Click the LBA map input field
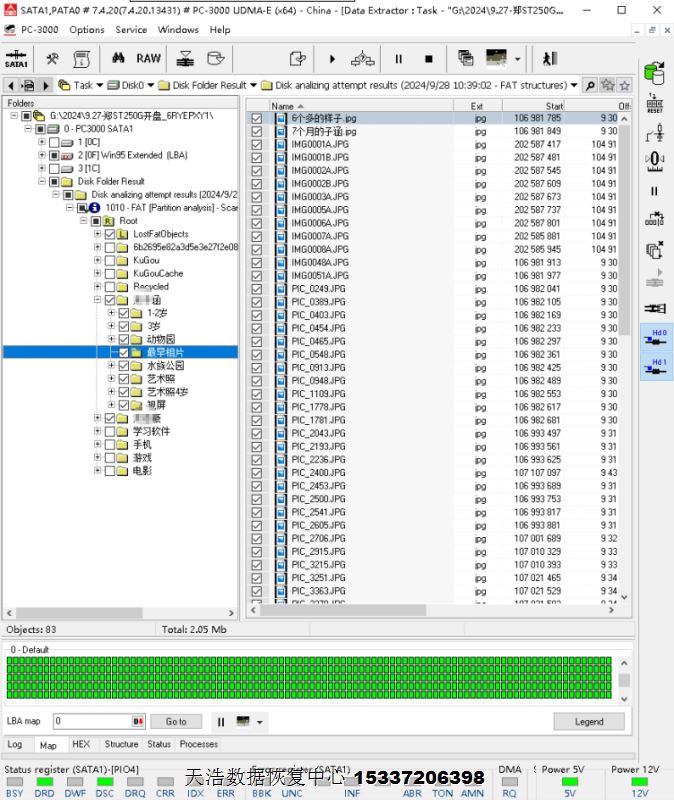Screen dimensions: 674x800 [x=93, y=721]
